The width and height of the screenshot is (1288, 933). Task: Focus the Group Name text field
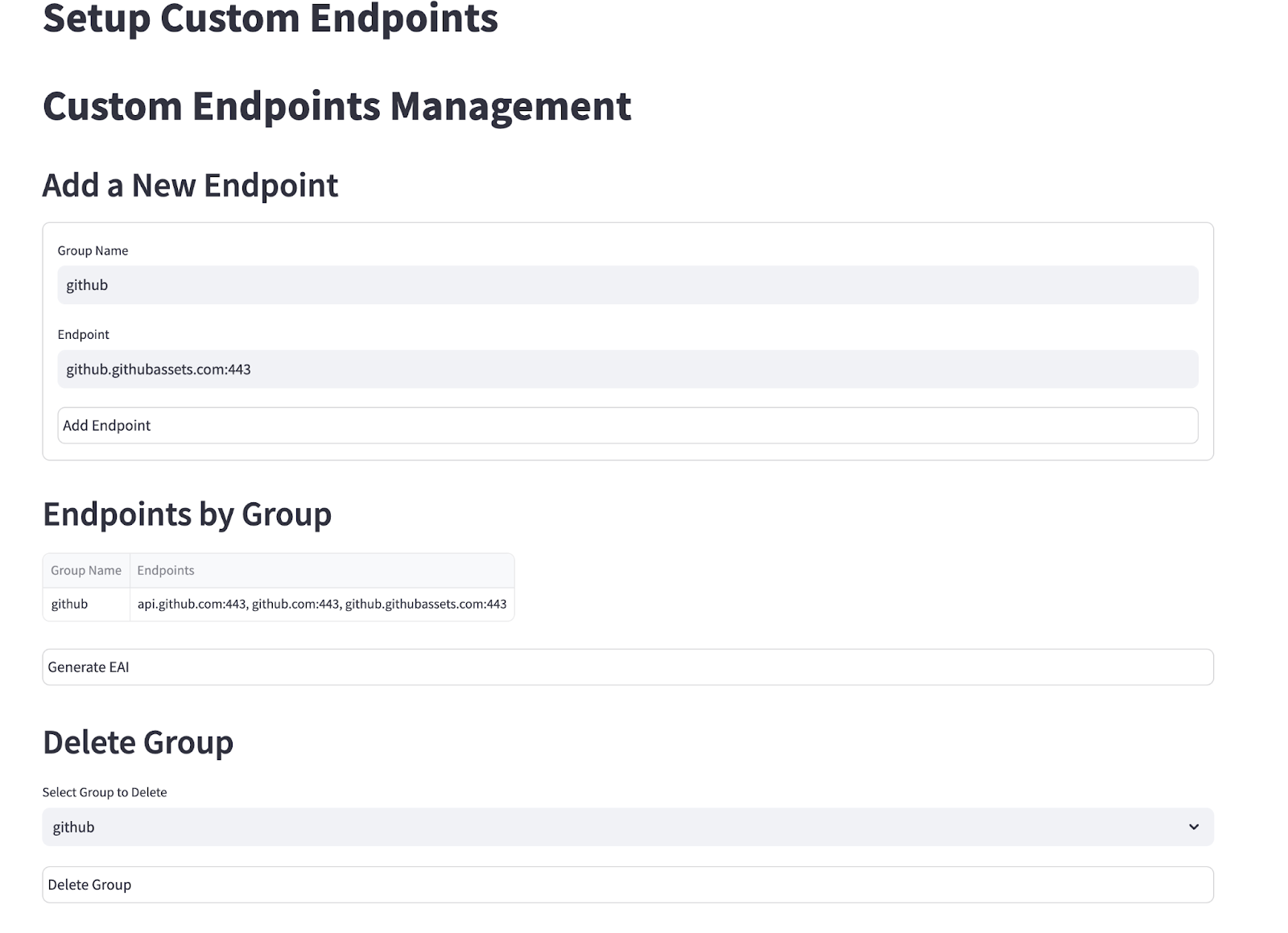(627, 285)
